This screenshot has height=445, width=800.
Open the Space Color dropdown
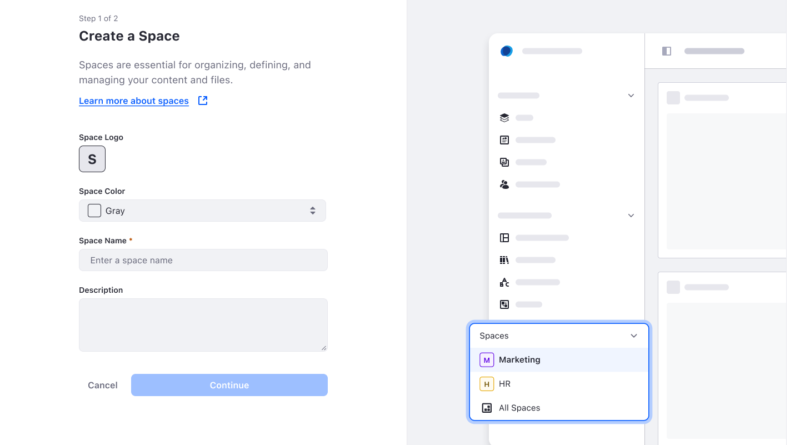pos(203,211)
